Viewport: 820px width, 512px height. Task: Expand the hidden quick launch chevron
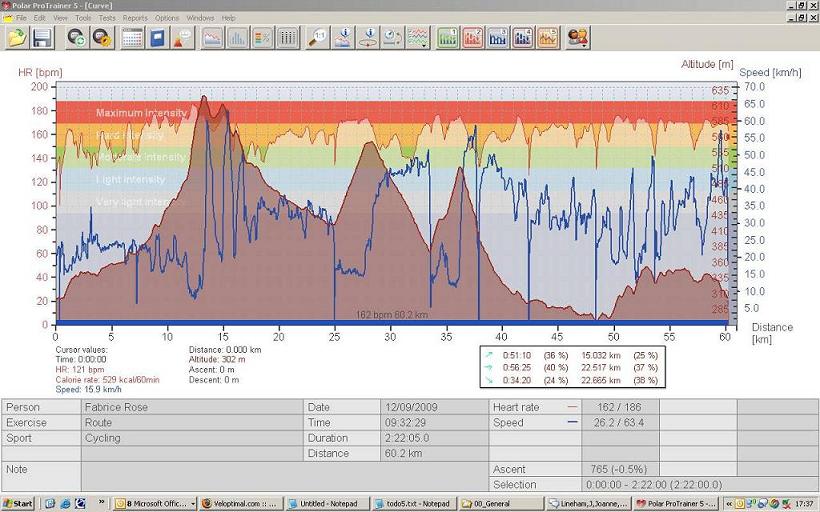tap(102, 503)
